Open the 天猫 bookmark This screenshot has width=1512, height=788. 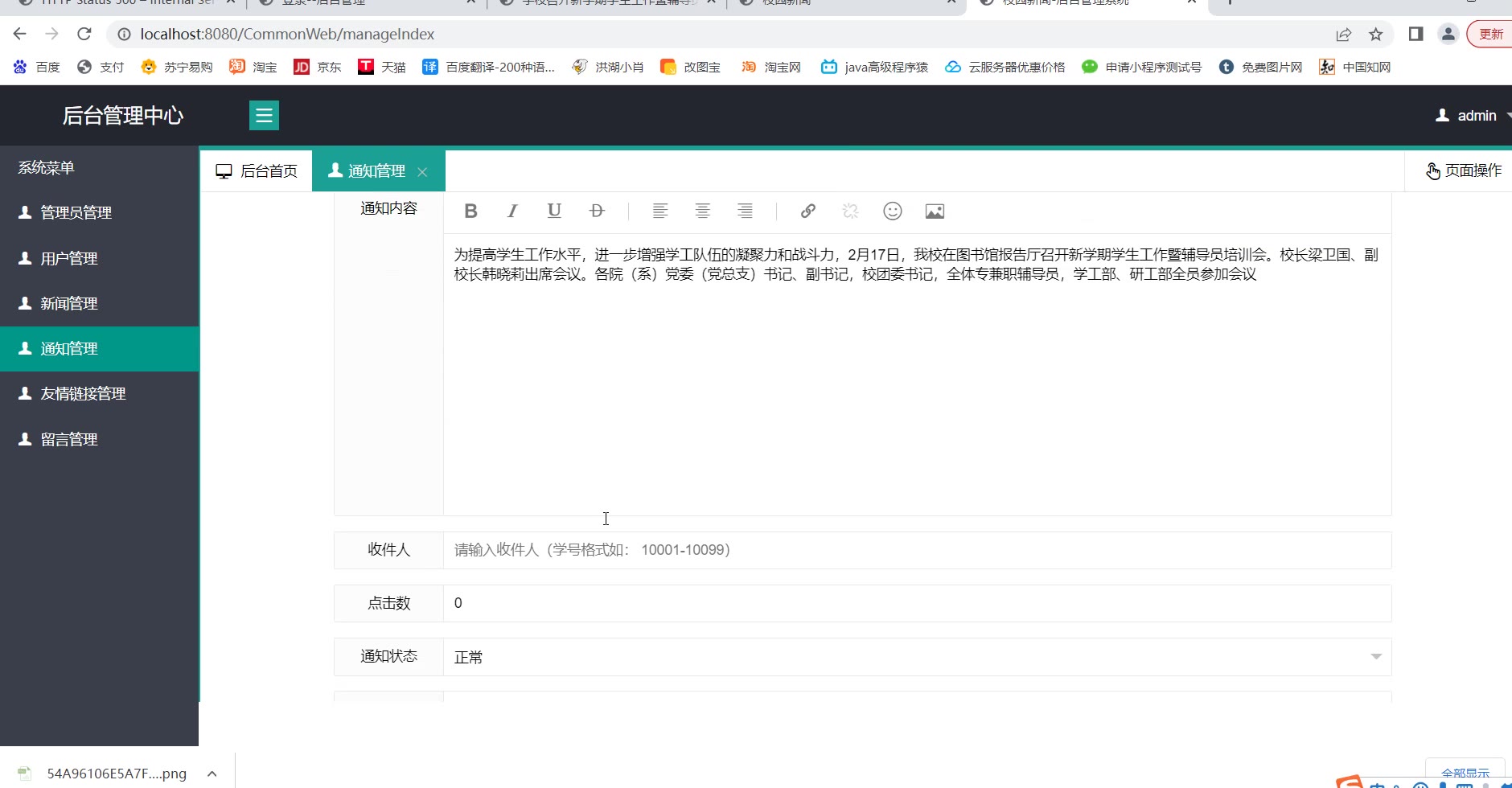coord(382,67)
